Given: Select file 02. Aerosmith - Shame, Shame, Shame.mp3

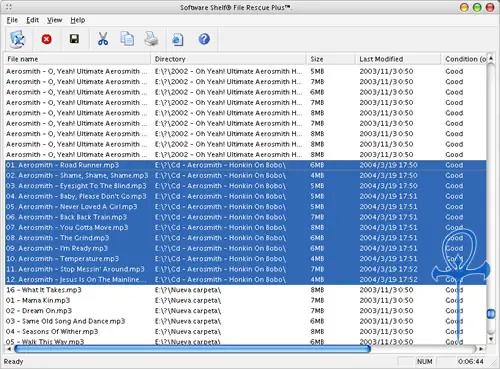Looking at the screenshot, I should coord(77,175).
